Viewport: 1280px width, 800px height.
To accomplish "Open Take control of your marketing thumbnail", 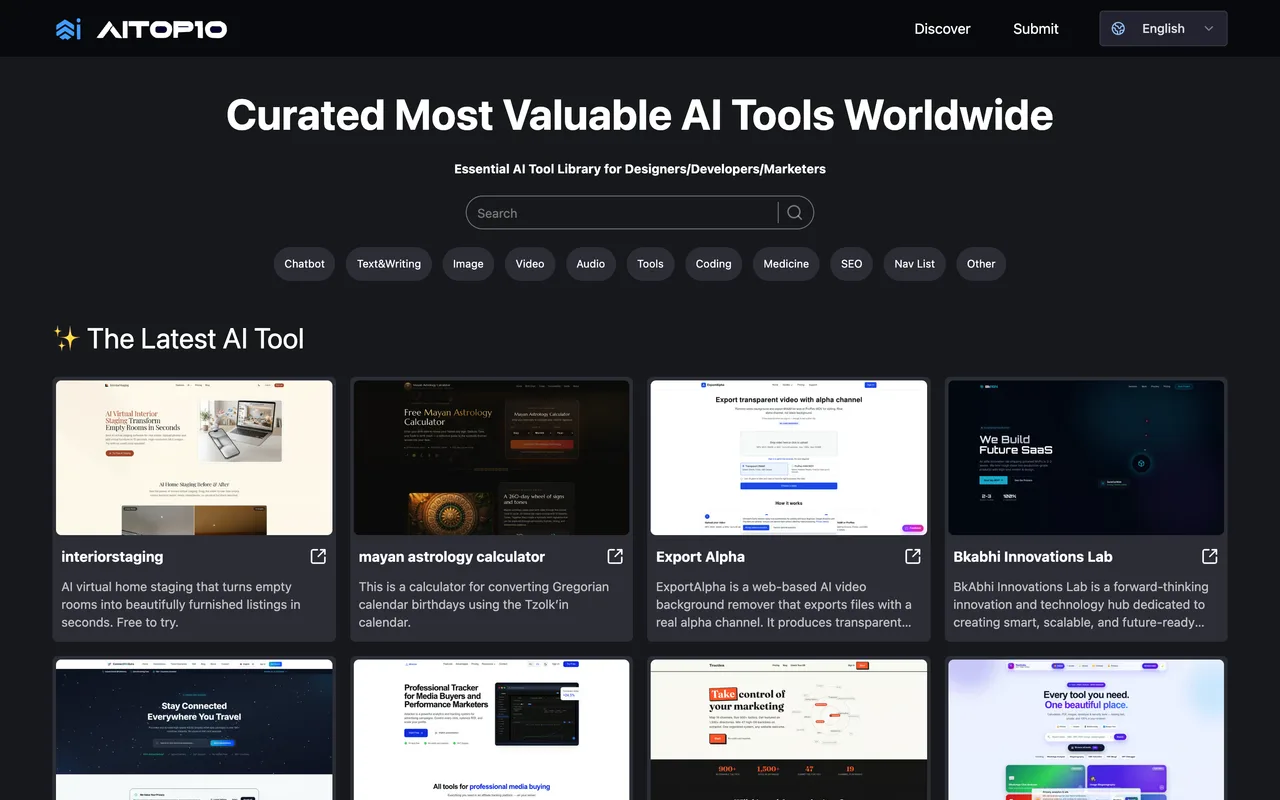I will (789, 729).
